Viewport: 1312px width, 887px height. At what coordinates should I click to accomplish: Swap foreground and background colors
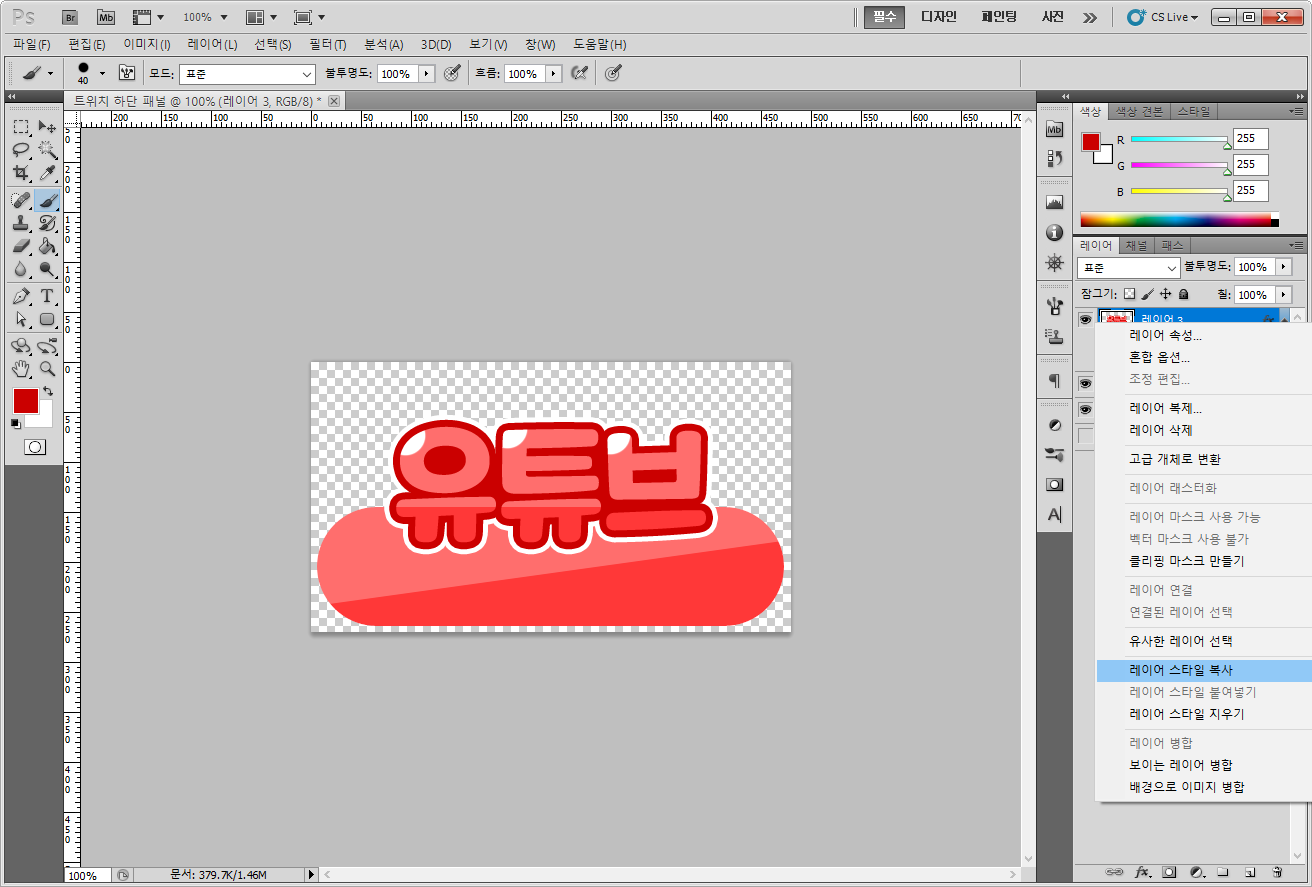click(x=48, y=391)
